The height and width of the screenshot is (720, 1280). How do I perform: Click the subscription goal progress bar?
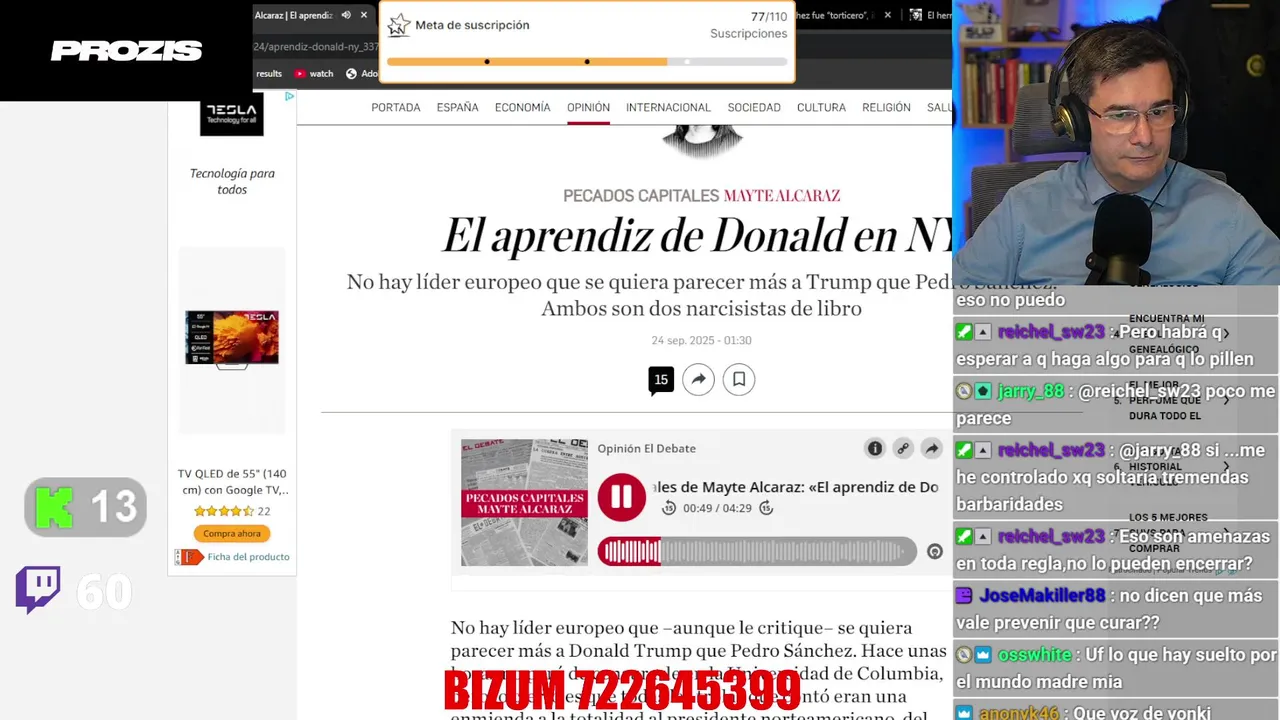(586, 62)
